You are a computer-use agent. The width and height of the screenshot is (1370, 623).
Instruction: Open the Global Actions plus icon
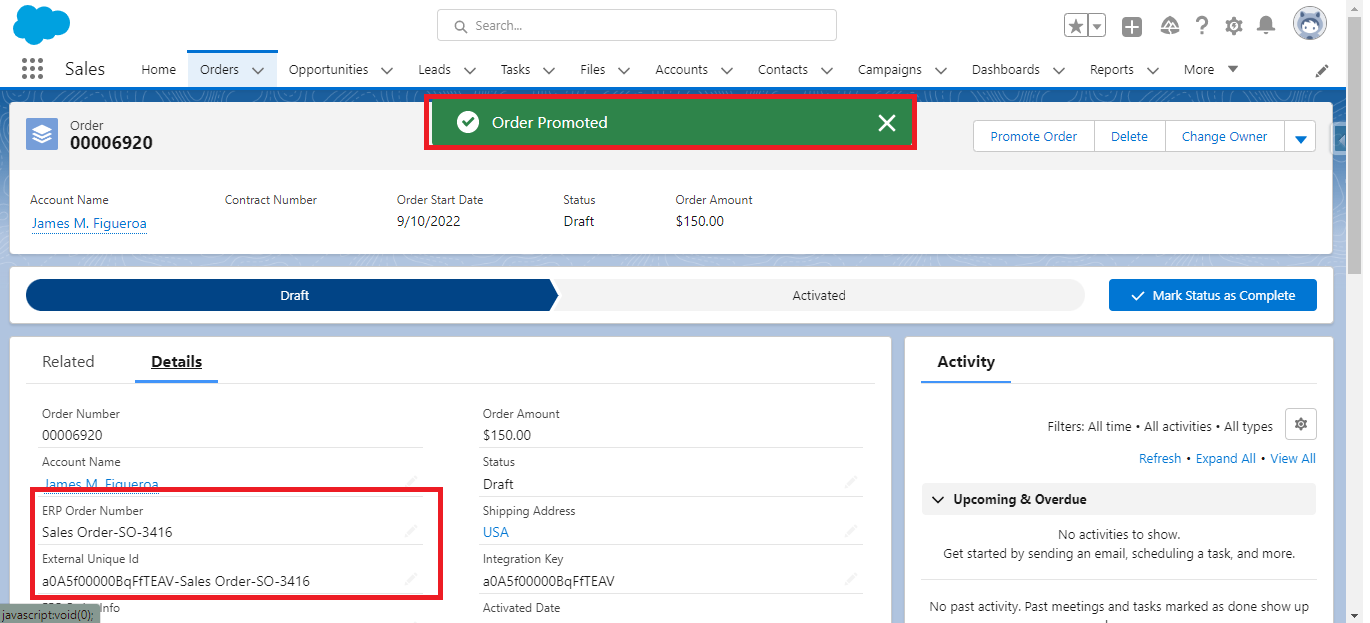click(x=1132, y=27)
